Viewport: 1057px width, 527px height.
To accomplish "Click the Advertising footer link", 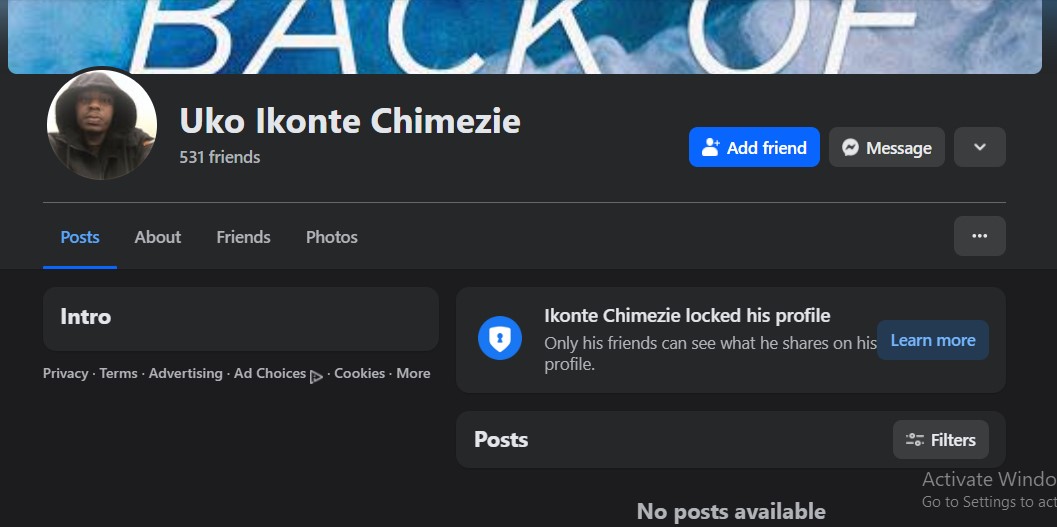I will tap(185, 373).
